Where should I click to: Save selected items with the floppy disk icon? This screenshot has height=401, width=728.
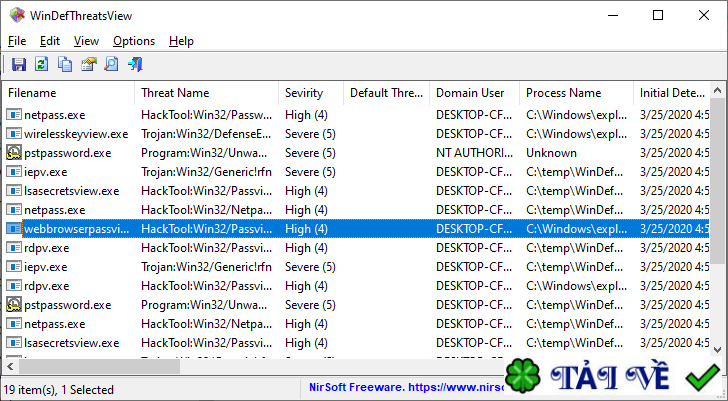(x=19, y=64)
